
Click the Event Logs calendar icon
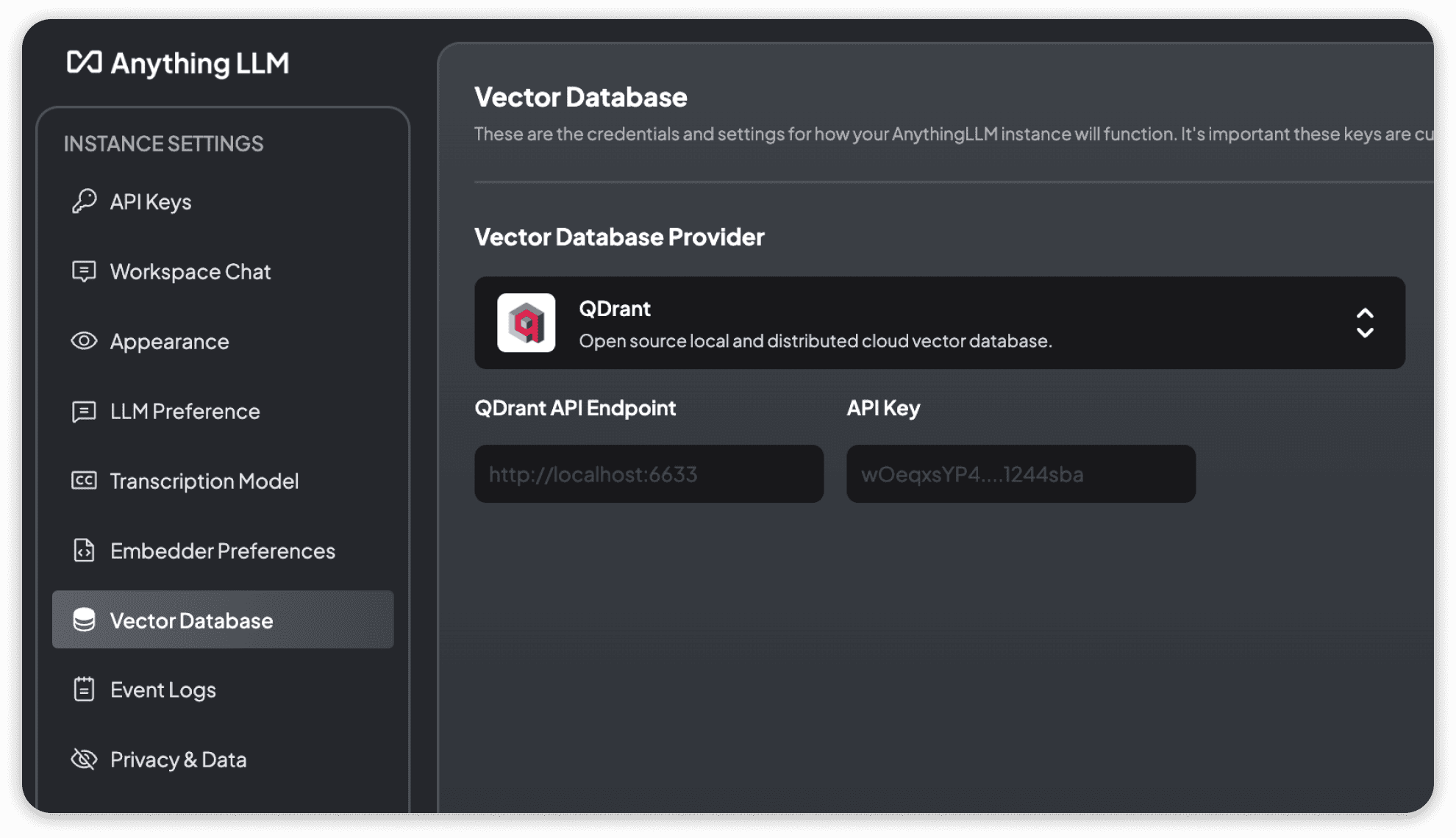pos(82,690)
